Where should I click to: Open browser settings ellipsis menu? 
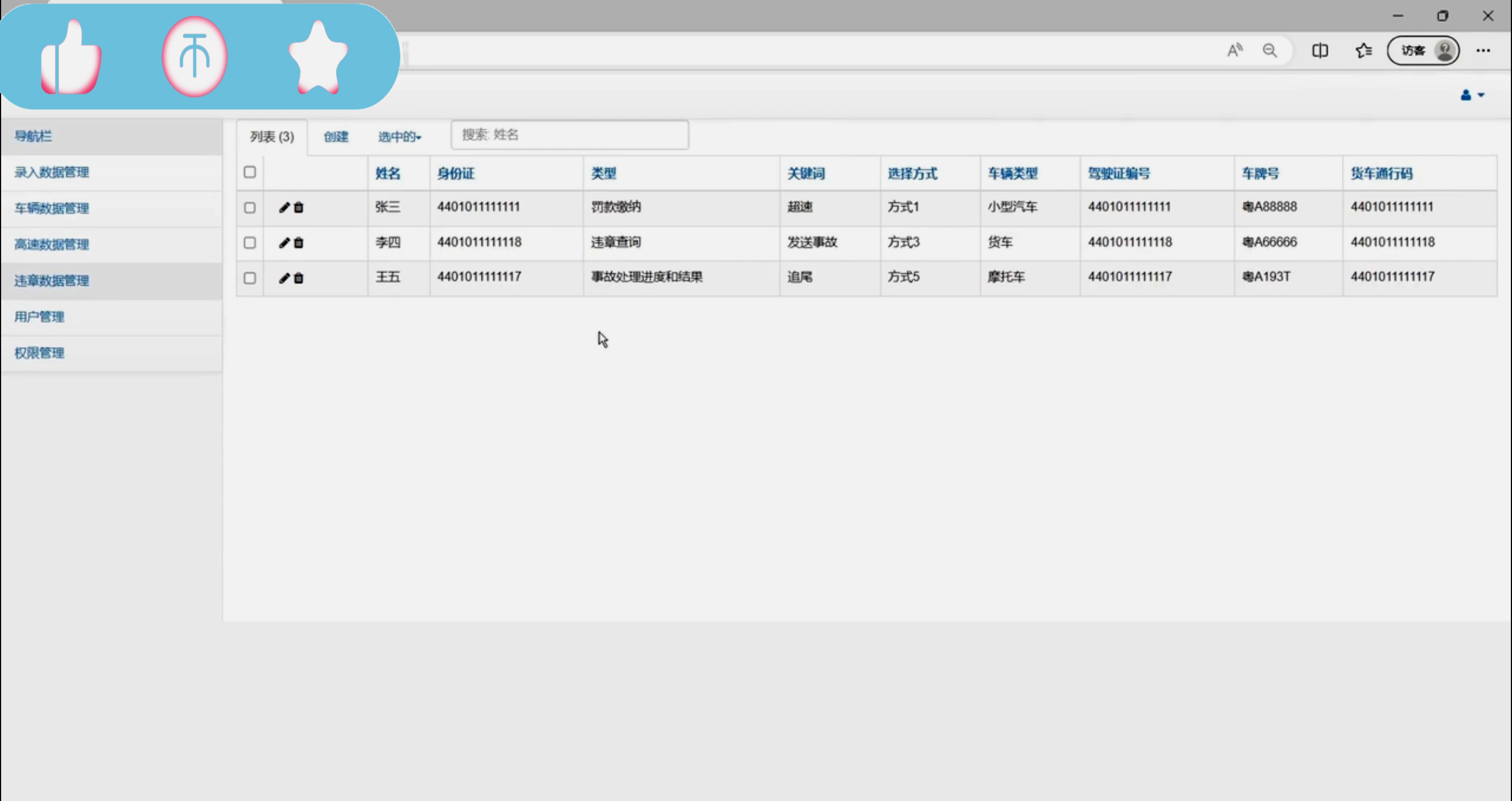coord(1483,50)
